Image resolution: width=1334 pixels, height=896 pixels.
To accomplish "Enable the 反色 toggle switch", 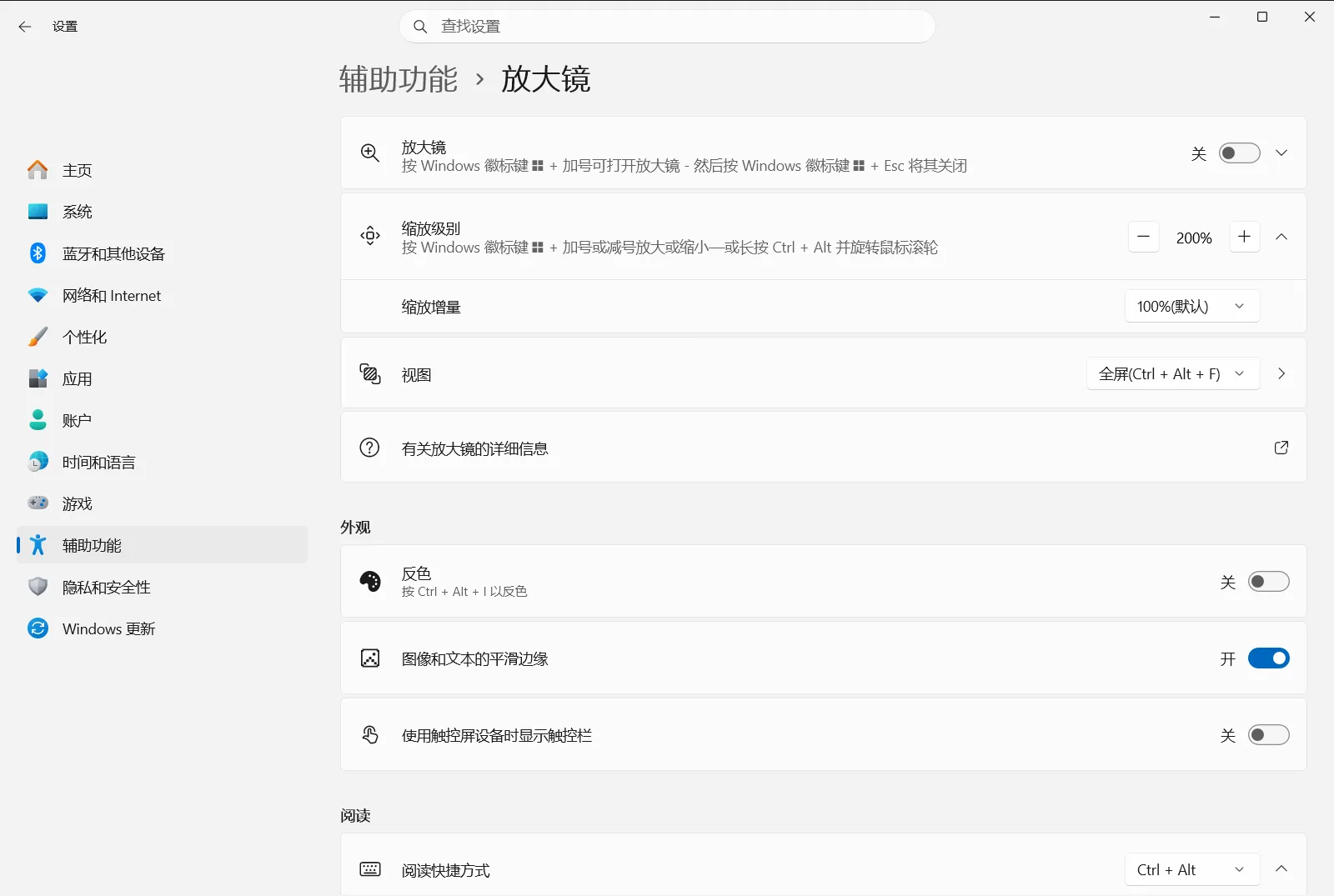I will pos(1269,582).
